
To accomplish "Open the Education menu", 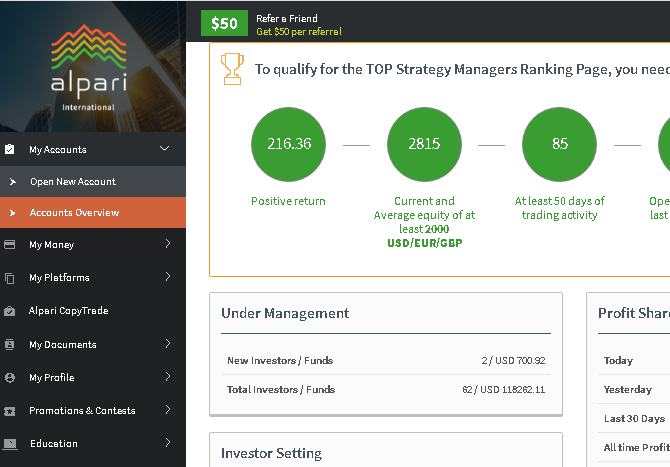I will coord(93,444).
